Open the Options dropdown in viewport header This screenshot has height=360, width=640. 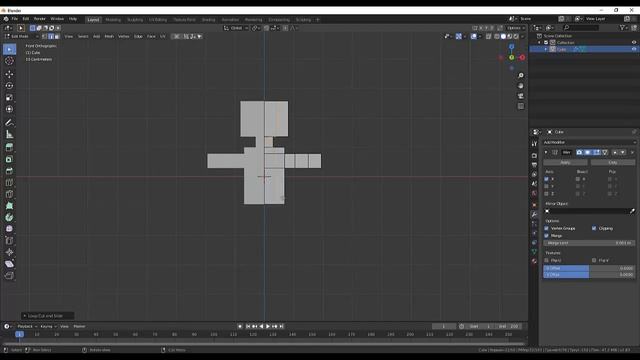[x=515, y=28]
